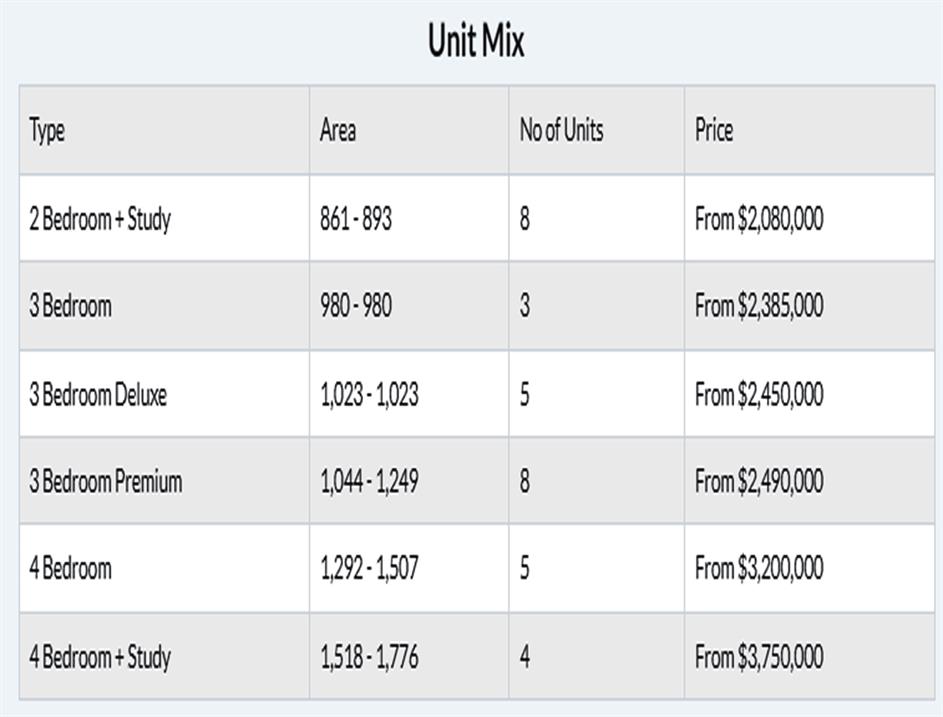Click the Price column header
The image size is (943, 717).
714,130
